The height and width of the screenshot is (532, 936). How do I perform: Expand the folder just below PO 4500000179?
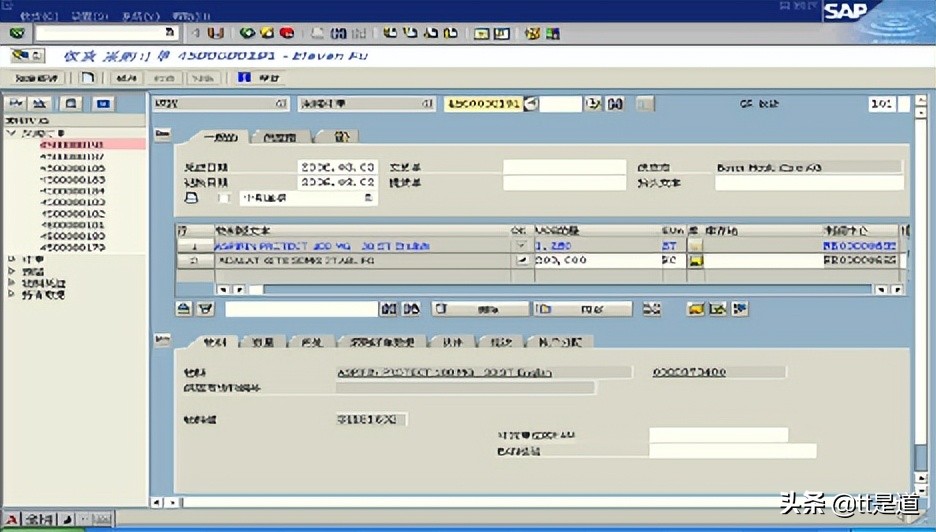pos(11,260)
